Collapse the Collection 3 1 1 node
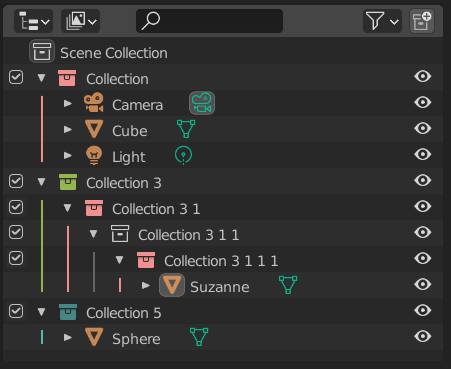Screen dimensions: 451x369 93,234
